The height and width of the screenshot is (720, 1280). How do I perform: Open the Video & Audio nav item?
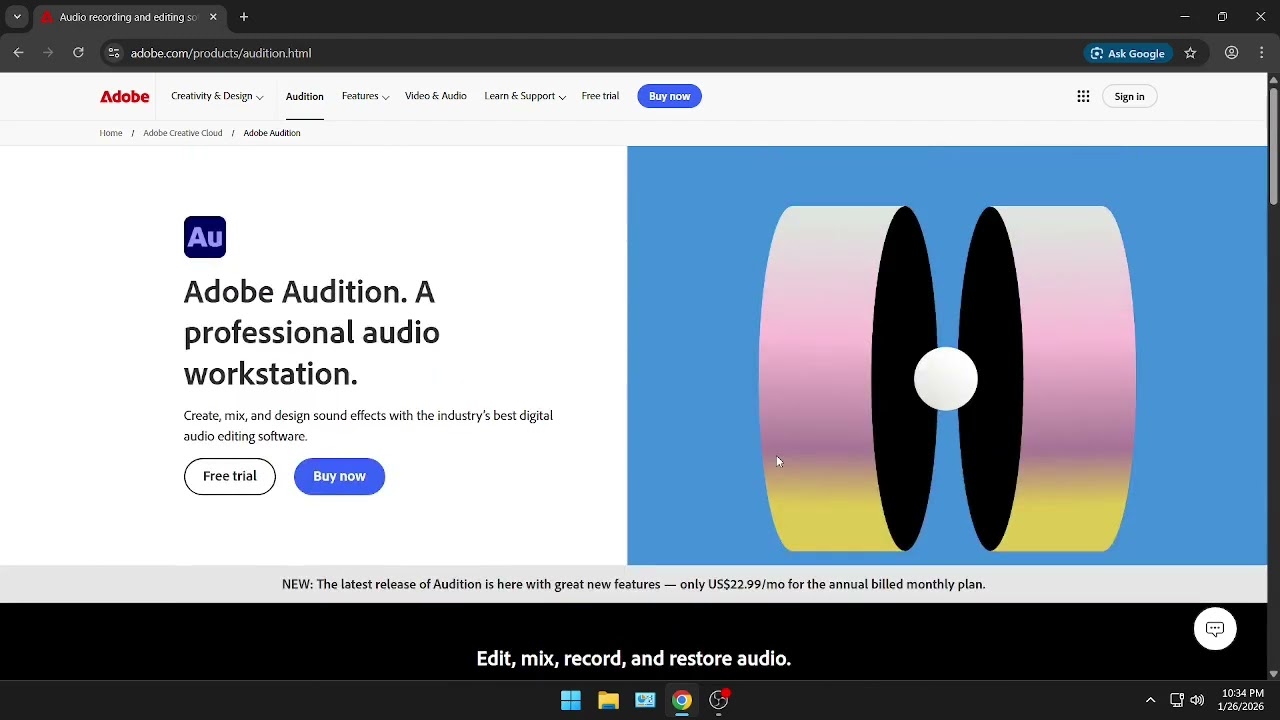point(435,96)
